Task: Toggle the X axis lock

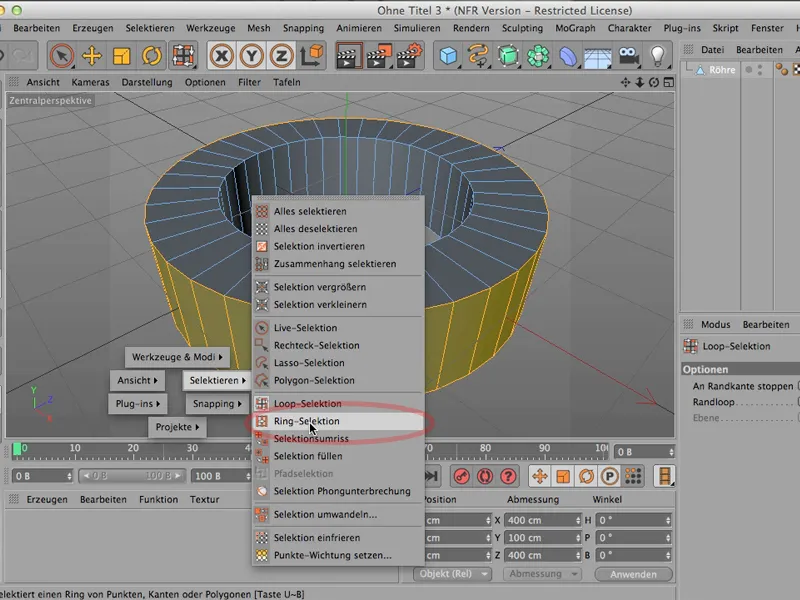Action: (220, 57)
